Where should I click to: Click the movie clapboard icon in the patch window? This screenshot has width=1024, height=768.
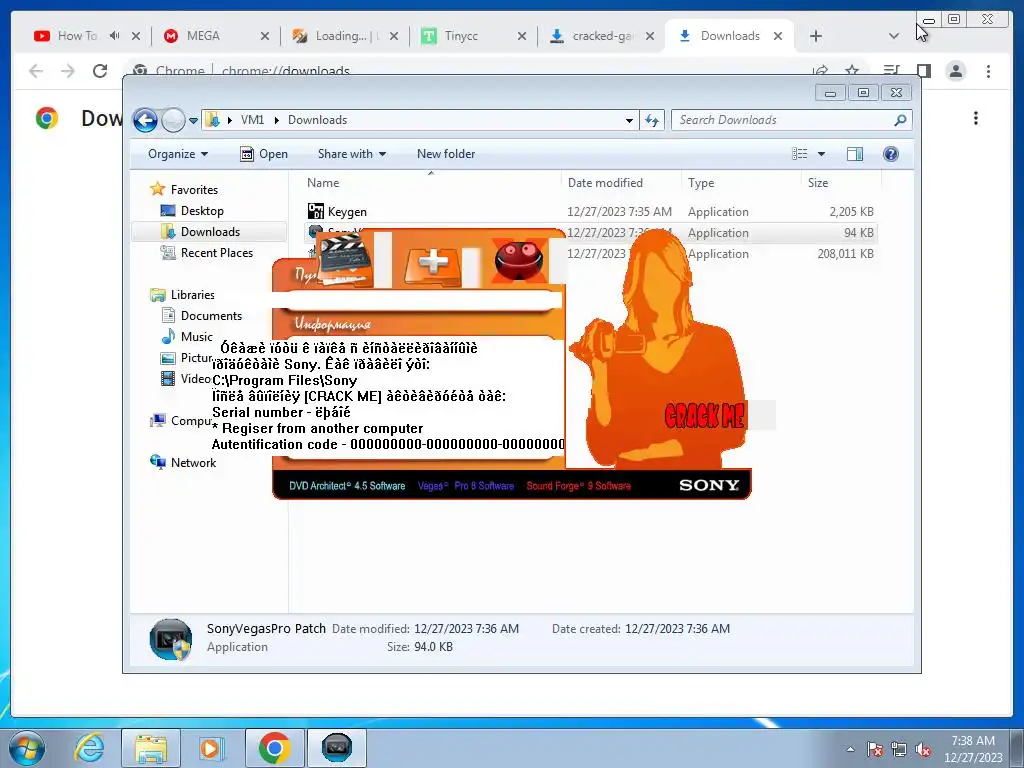(345, 261)
